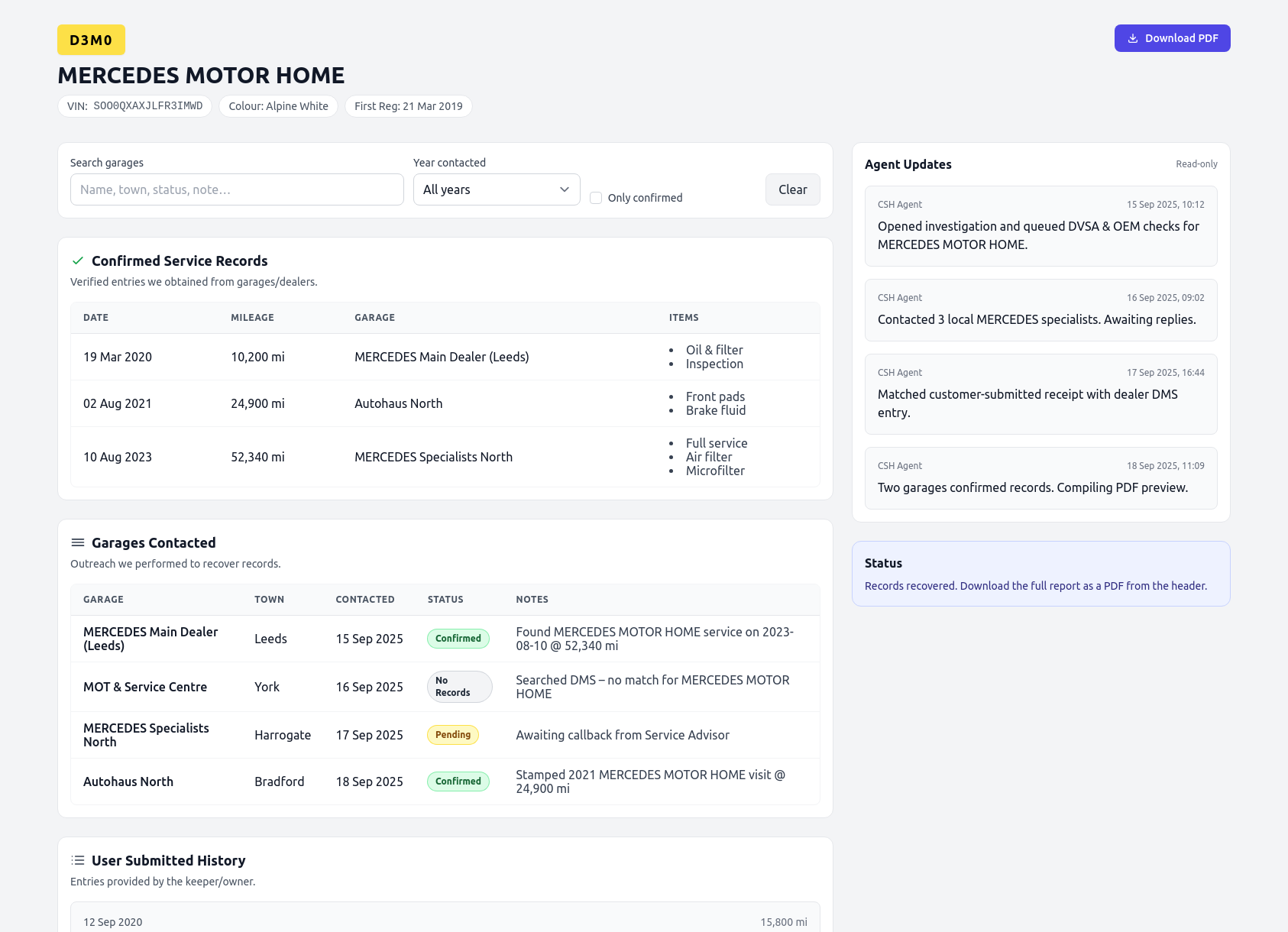Viewport: 1288px width, 932px height.
Task: Click the Read-only label in Agent Updates
Action: (x=1196, y=163)
